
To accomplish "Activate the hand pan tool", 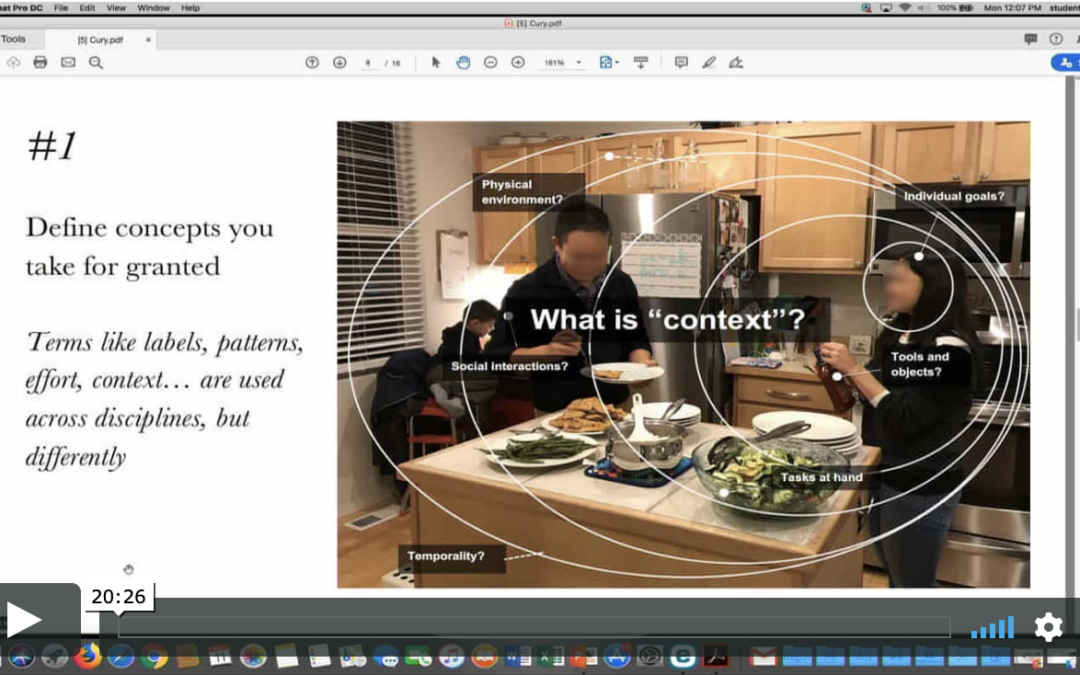I will pos(463,63).
